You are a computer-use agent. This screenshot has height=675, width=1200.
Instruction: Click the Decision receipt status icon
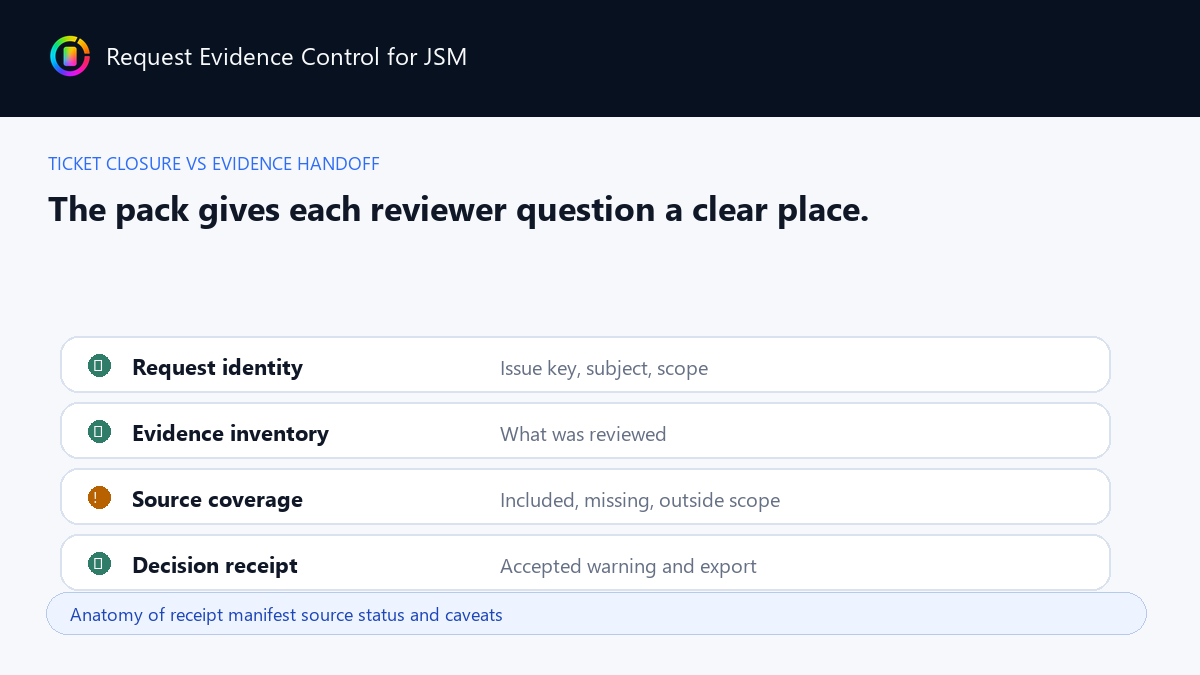(x=99, y=564)
